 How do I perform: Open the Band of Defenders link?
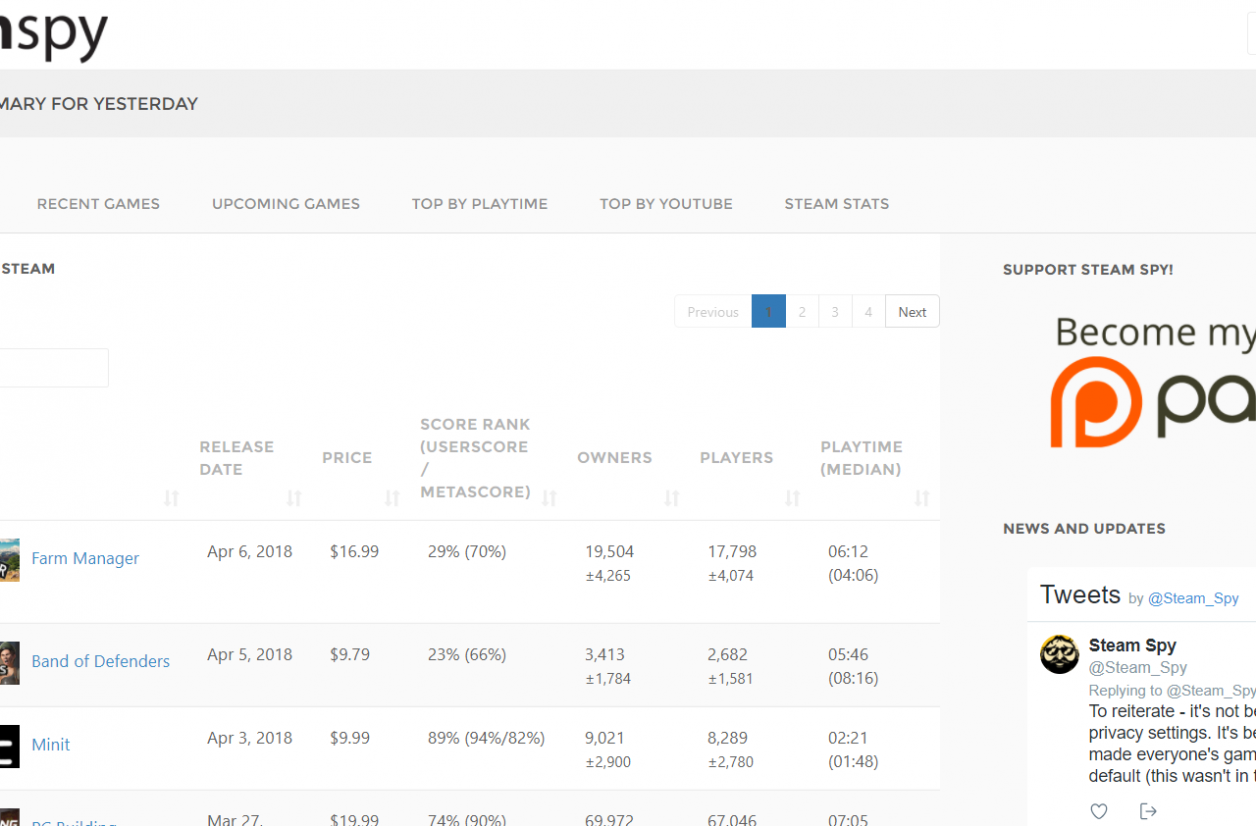tap(101, 661)
